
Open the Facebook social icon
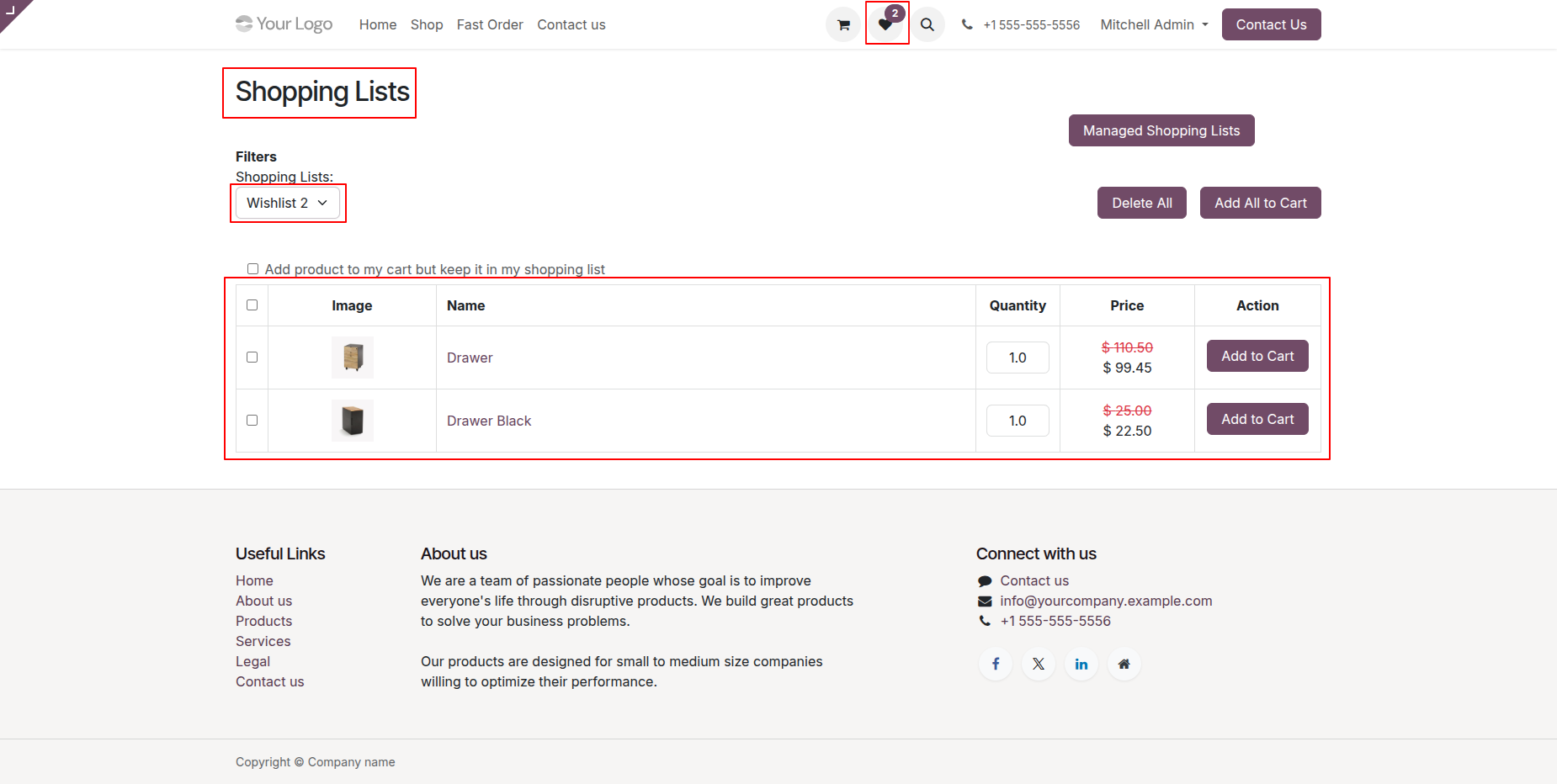tap(996, 665)
